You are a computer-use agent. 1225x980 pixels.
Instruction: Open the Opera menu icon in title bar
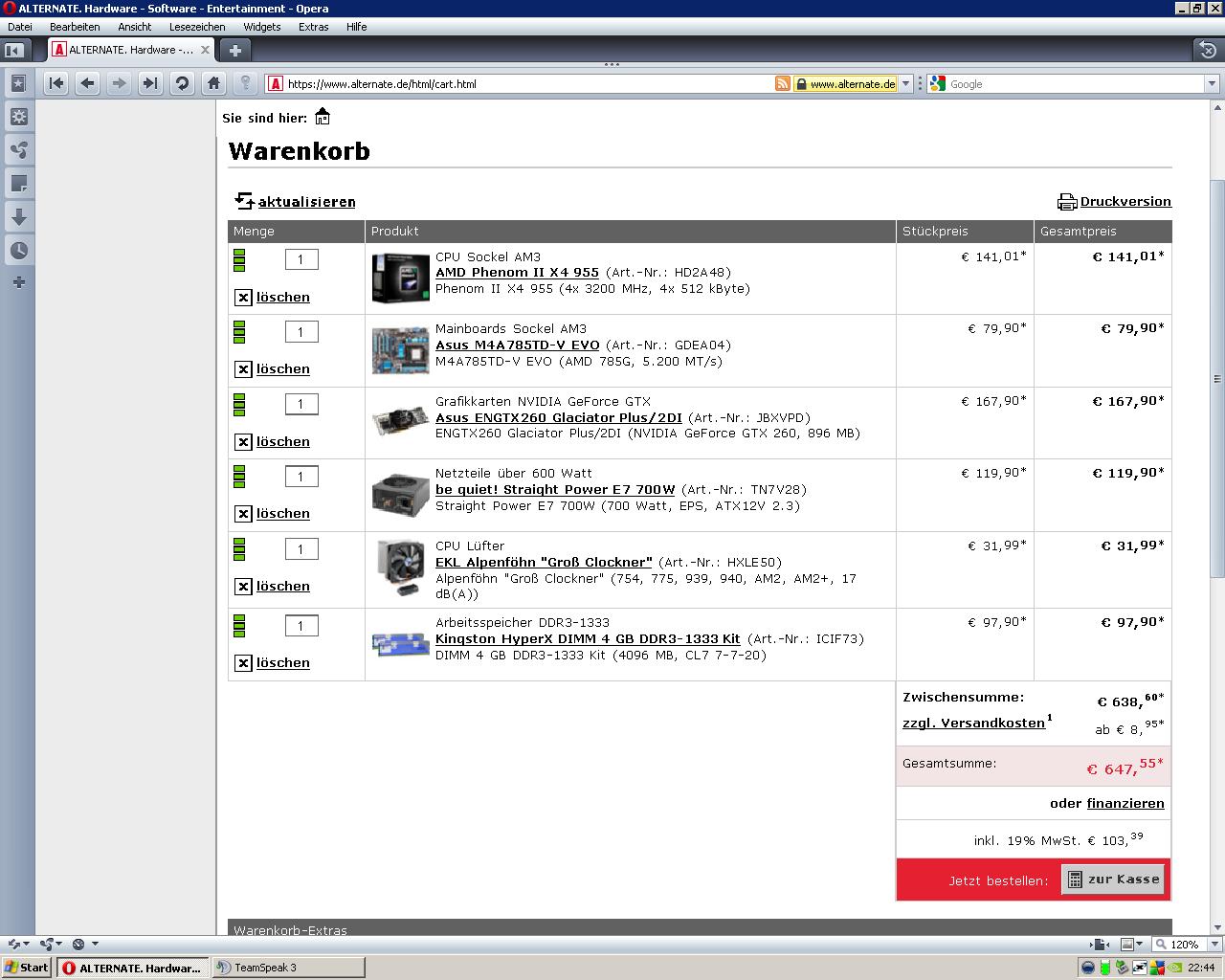pyautogui.click(x=9, y=8)
